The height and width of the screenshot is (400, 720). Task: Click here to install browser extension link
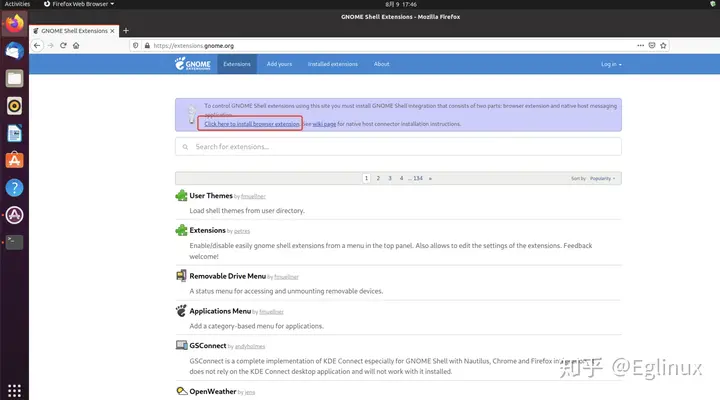252,124
